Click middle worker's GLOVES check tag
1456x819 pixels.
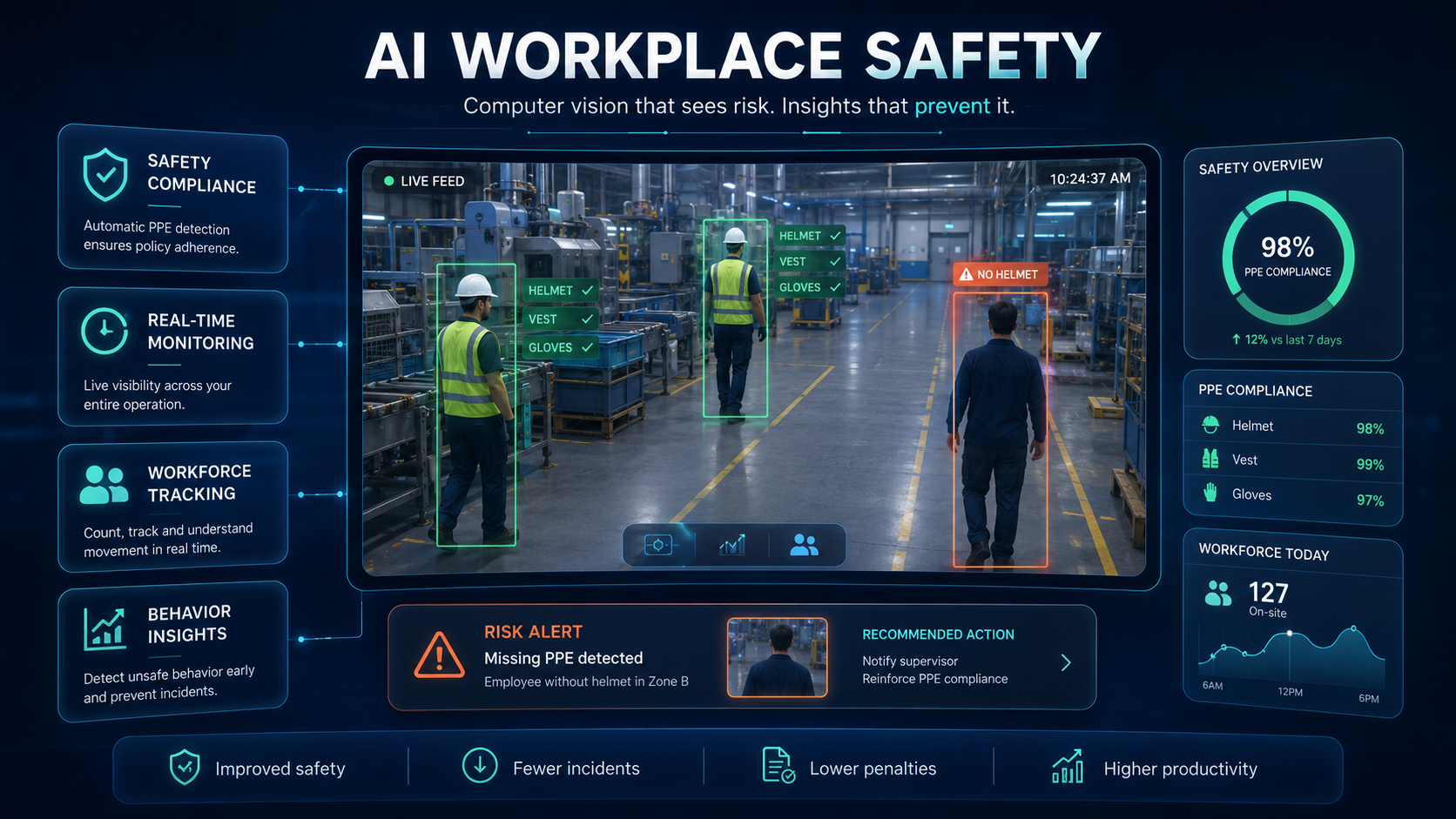coord(810,287)
